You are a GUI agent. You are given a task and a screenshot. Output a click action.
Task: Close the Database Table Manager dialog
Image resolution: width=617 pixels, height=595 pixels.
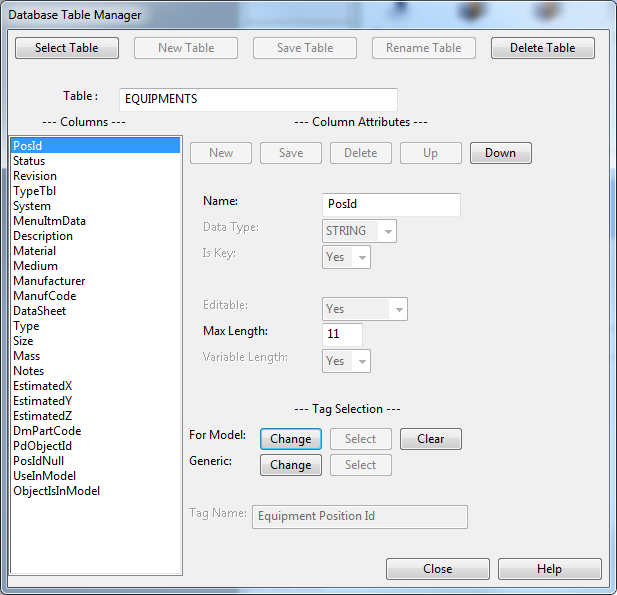(x=437, y=569)
